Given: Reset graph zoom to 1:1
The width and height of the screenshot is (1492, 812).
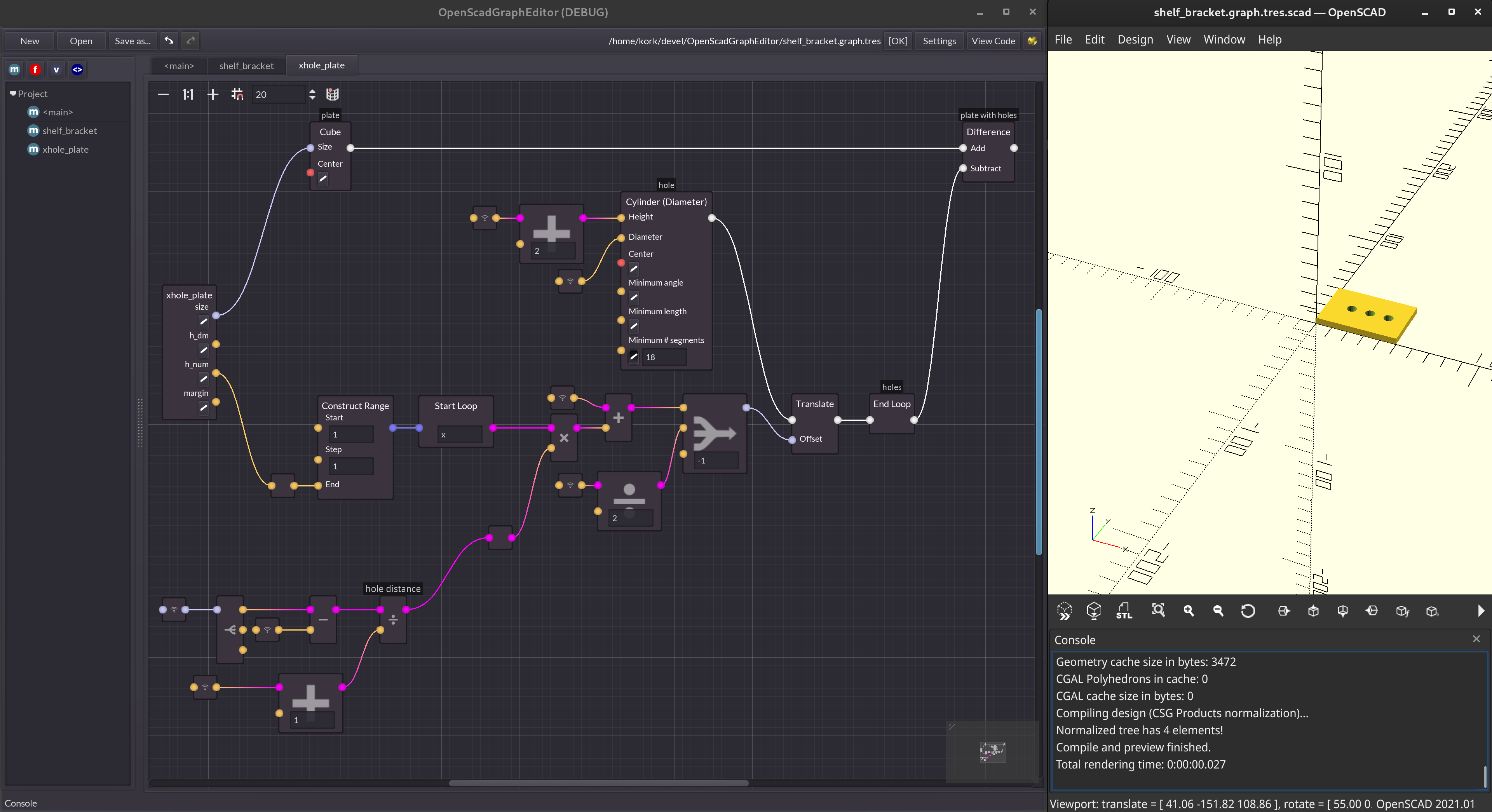Looking at the screenshot, I should 188,94.
